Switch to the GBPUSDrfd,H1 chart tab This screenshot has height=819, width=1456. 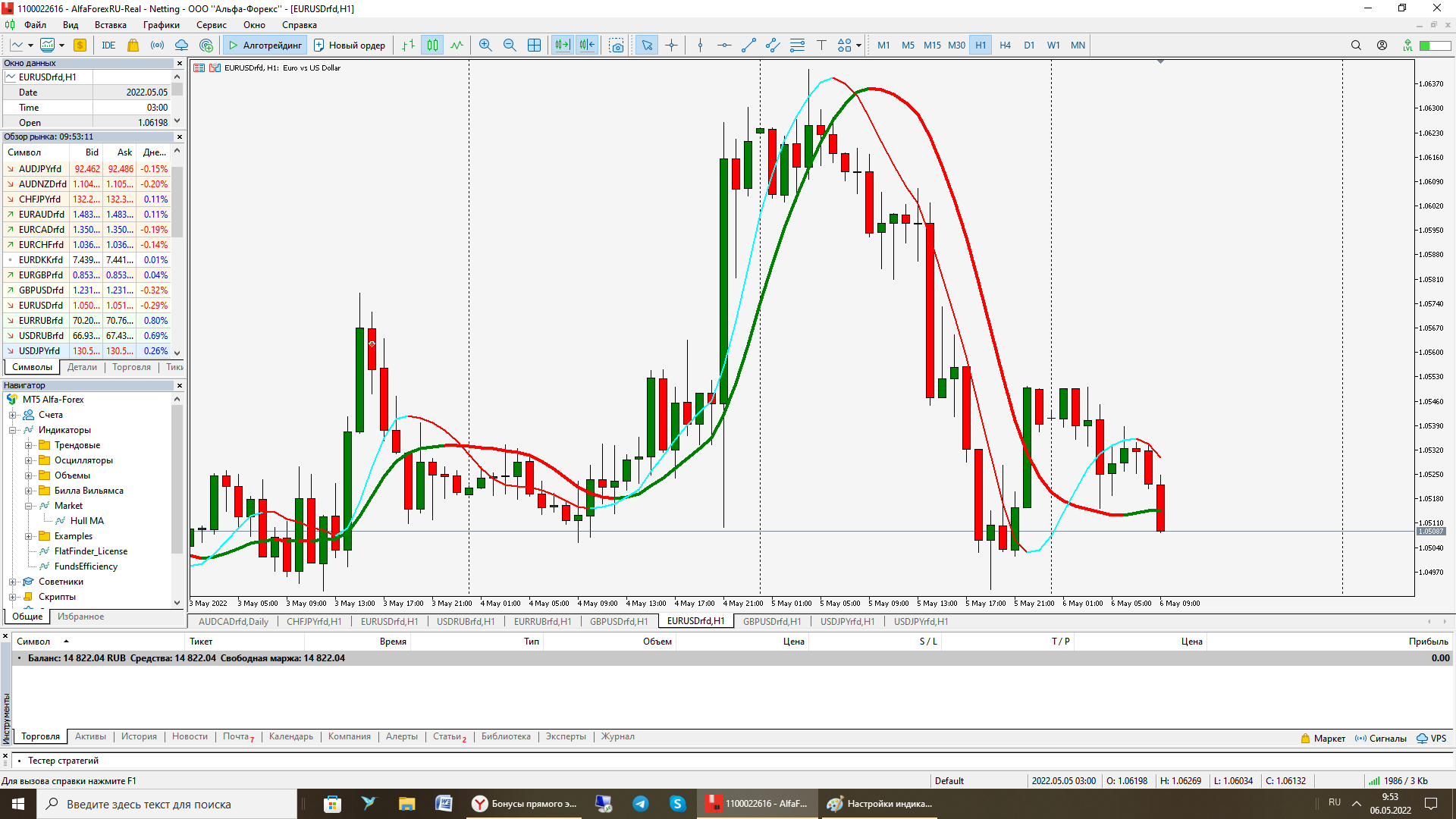[x=619, y=622]
